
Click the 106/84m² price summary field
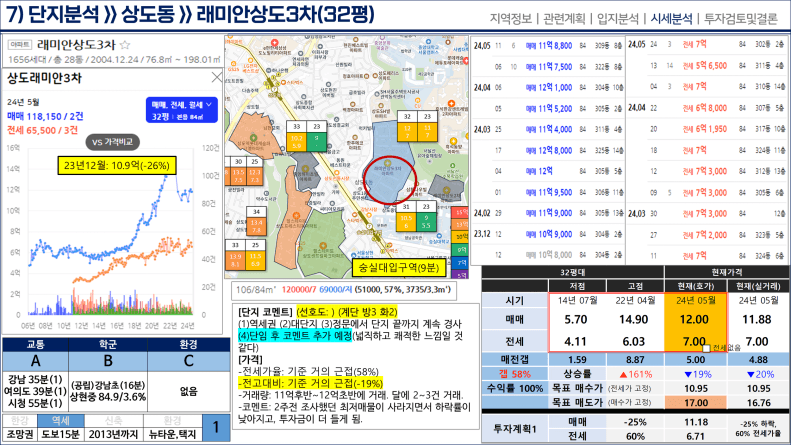coord(344,290)
